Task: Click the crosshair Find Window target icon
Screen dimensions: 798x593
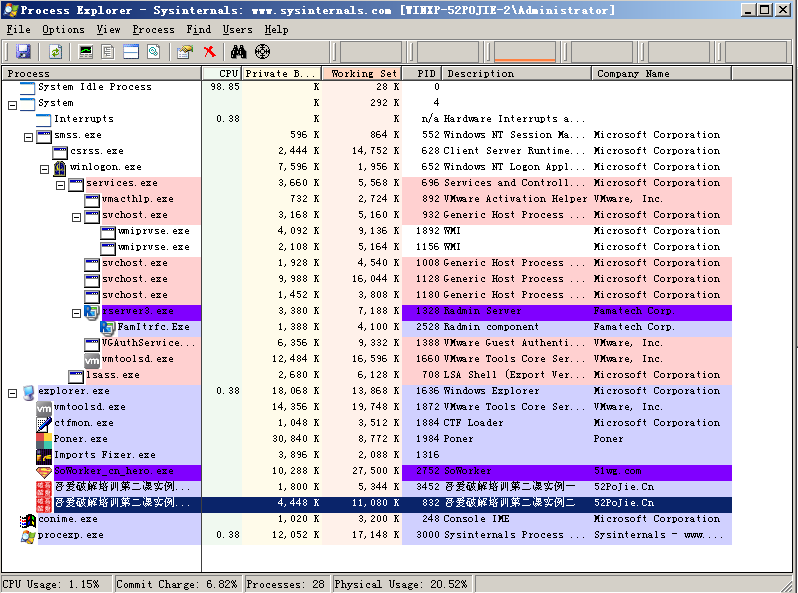Action: tap(263, 52)
